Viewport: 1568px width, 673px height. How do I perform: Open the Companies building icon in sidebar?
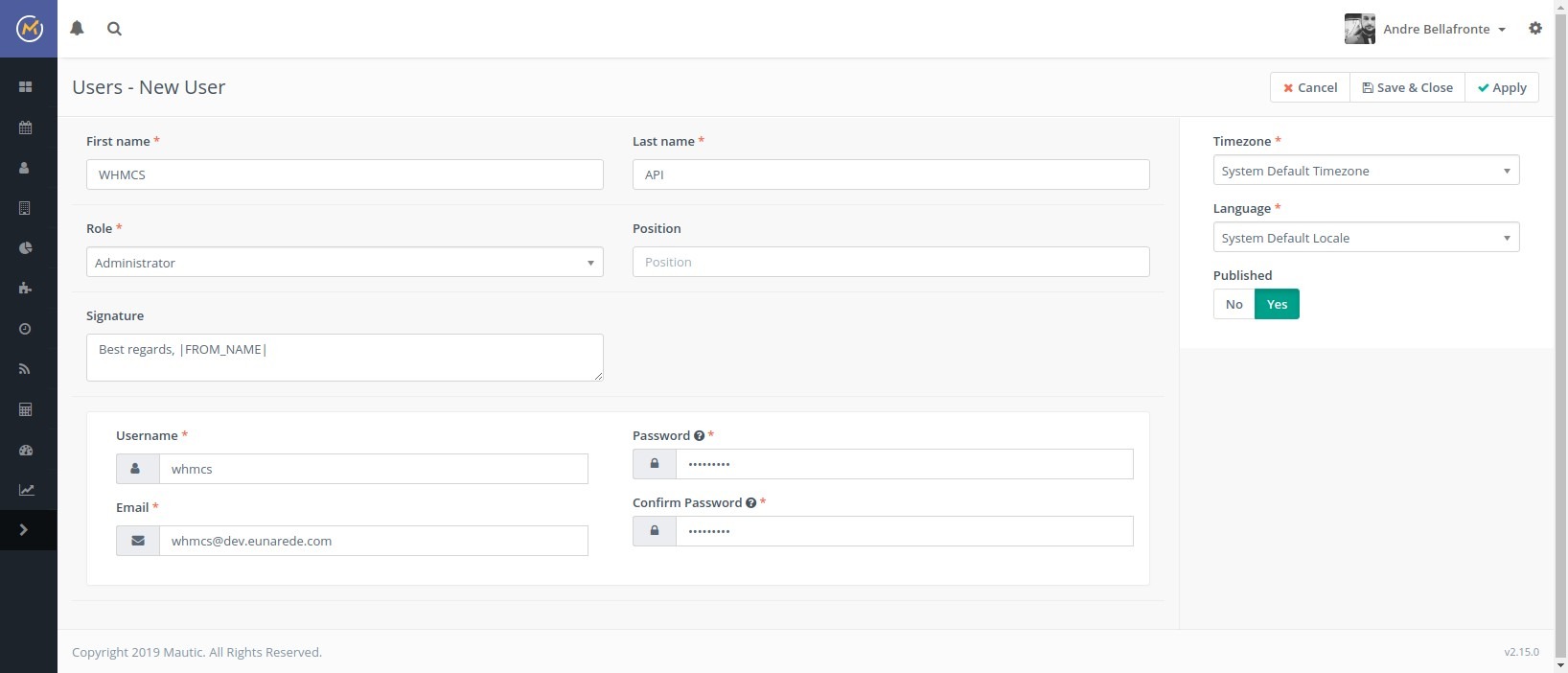tap(26, 208)
